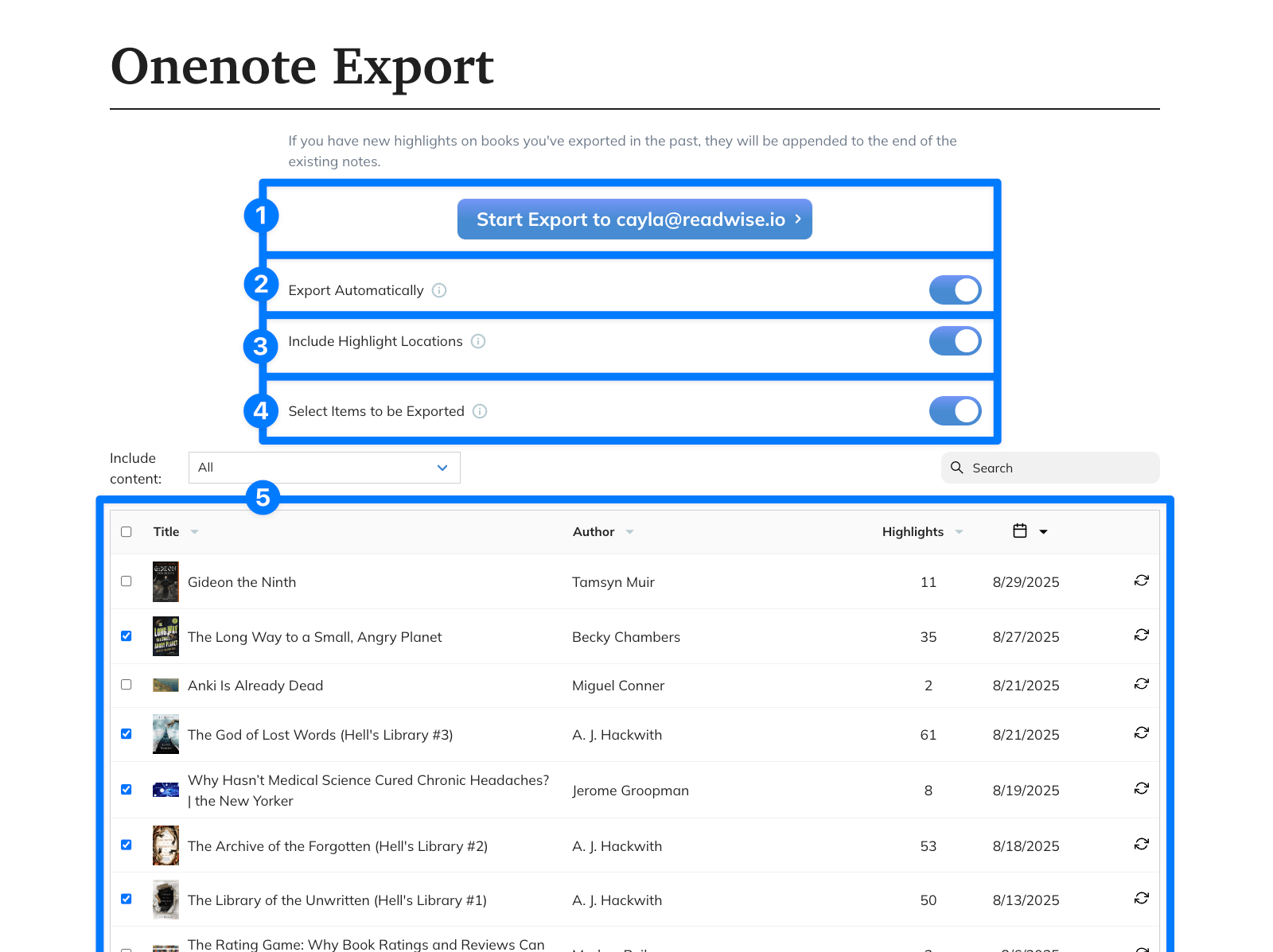
Task: Click resync icon for The Library of the Unwritten
Action: (x=1142, y=898)
